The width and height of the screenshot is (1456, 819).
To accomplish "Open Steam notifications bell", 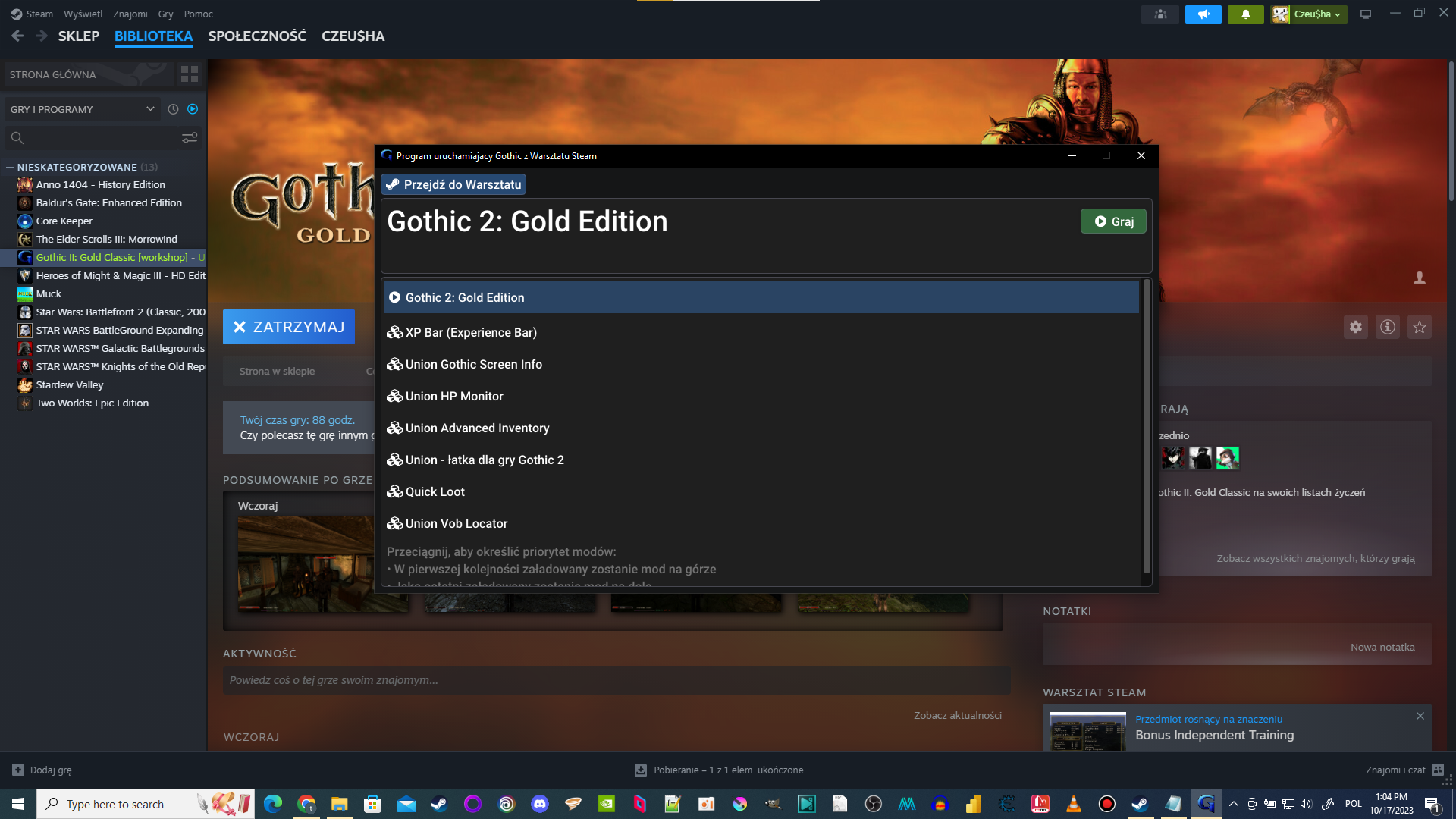I will (x=1245, y=14).
